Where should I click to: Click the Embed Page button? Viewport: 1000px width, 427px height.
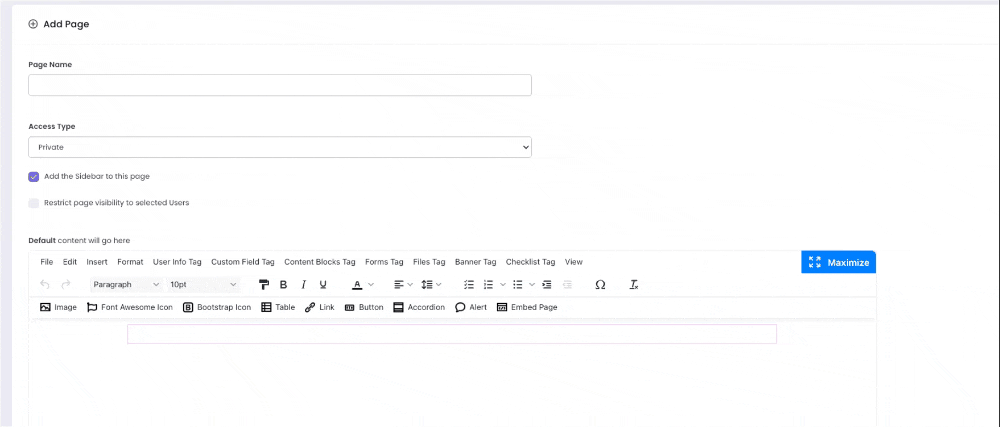526,307
